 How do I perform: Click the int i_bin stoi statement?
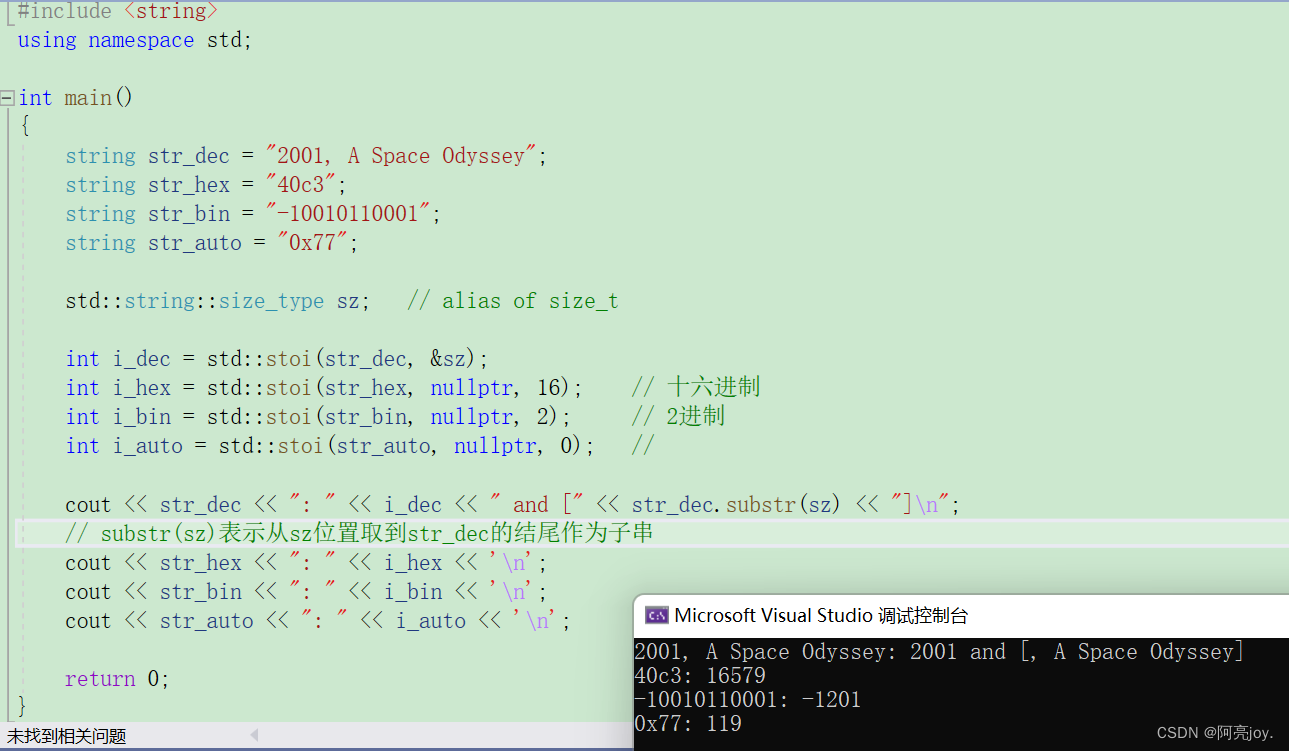318,417
